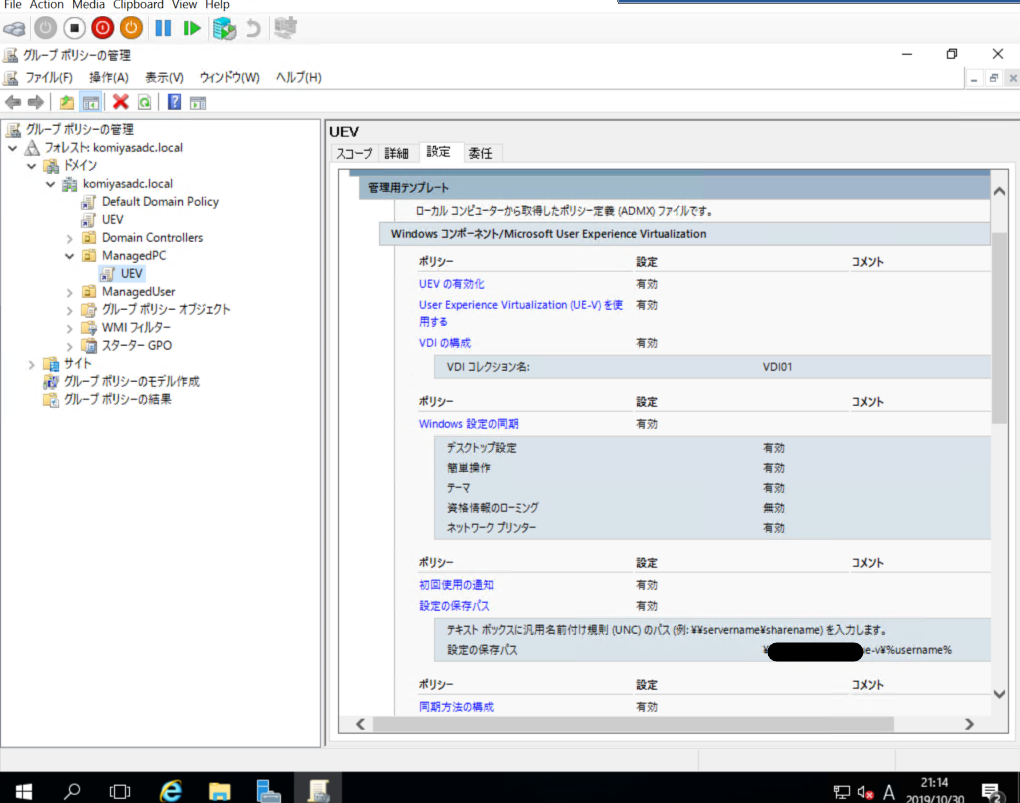The width and height of the screenshot is (1020, 803).
Task: Click the report vertical scrollbar down arrow
Action: (x=1000, y=694)
